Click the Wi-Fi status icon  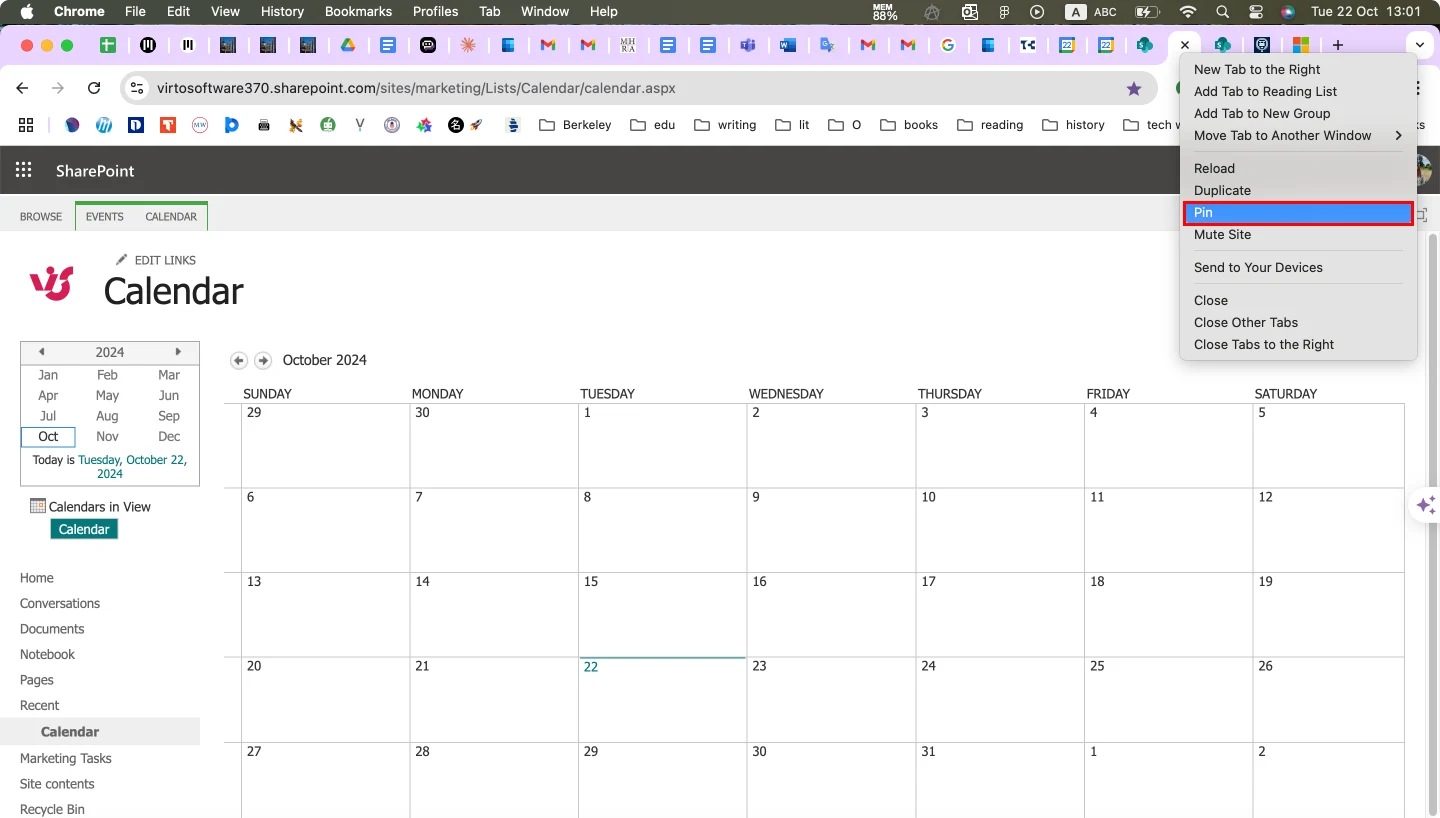coord(1188,12)
